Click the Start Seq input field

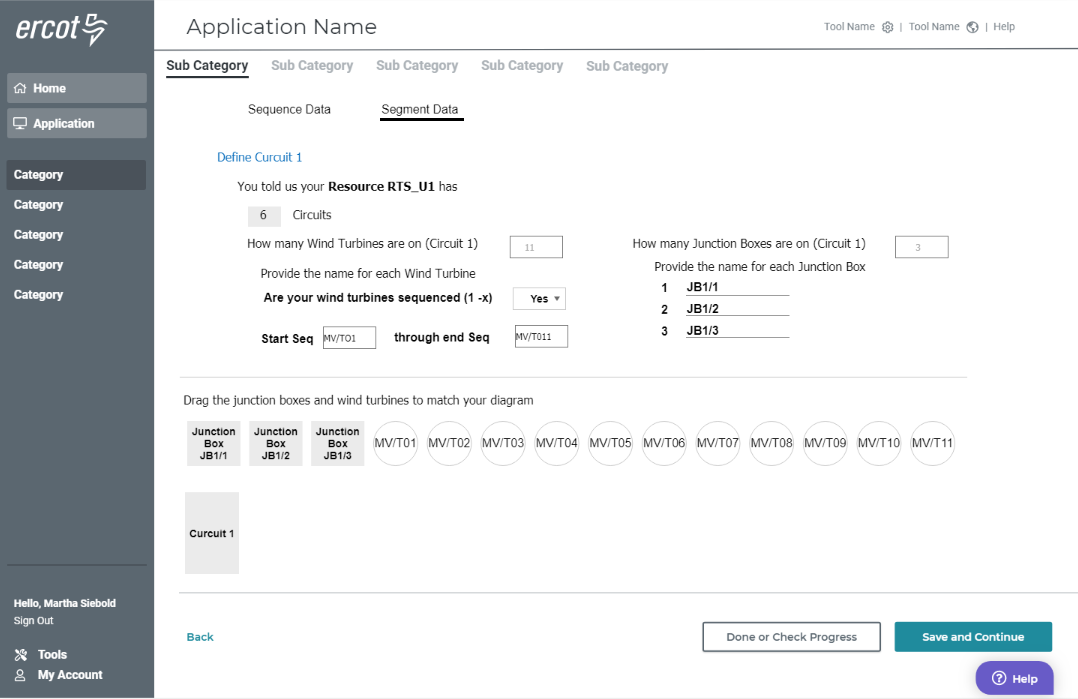[x=349, y=338]
